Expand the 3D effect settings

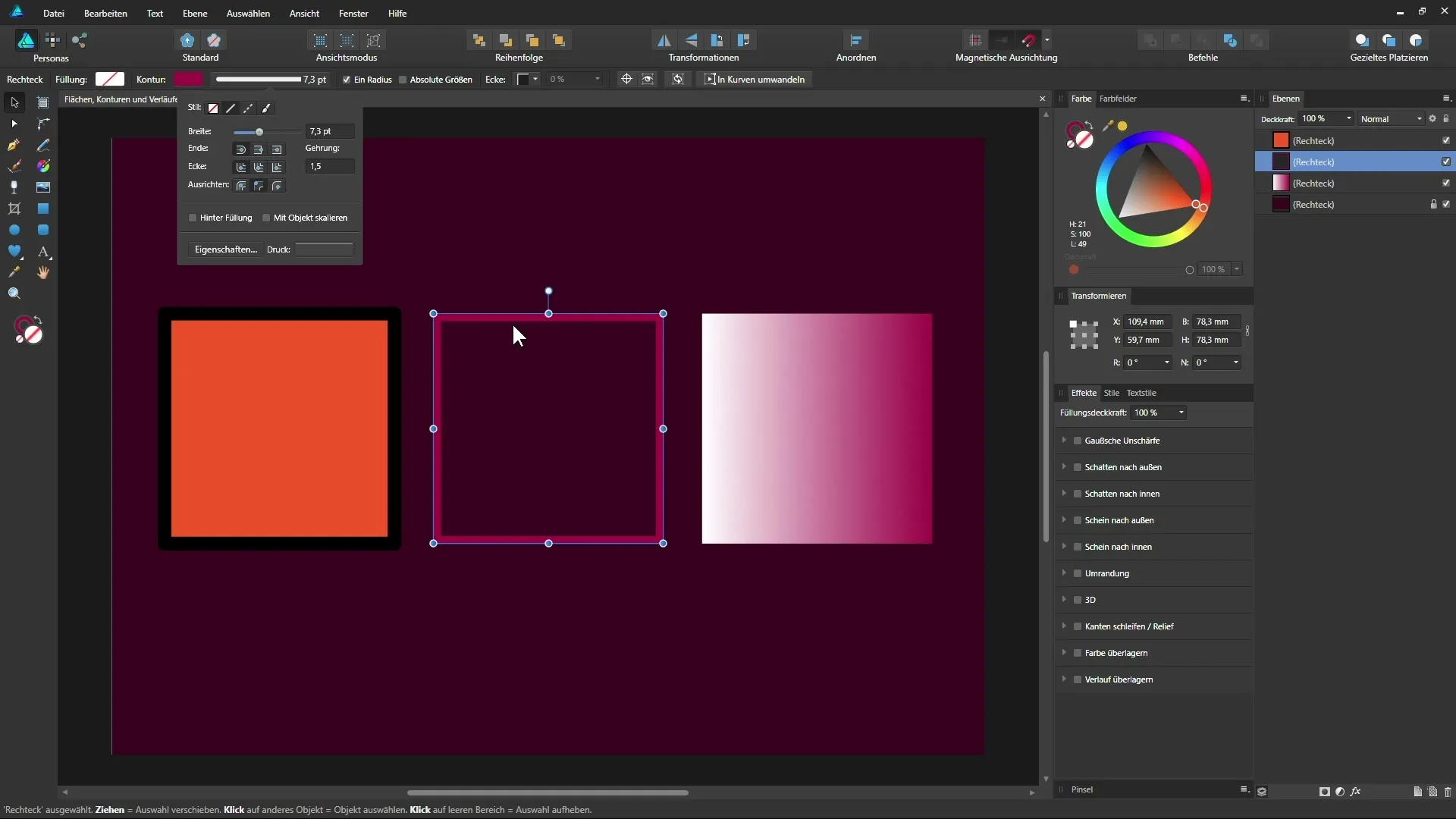click(1064, 599)
